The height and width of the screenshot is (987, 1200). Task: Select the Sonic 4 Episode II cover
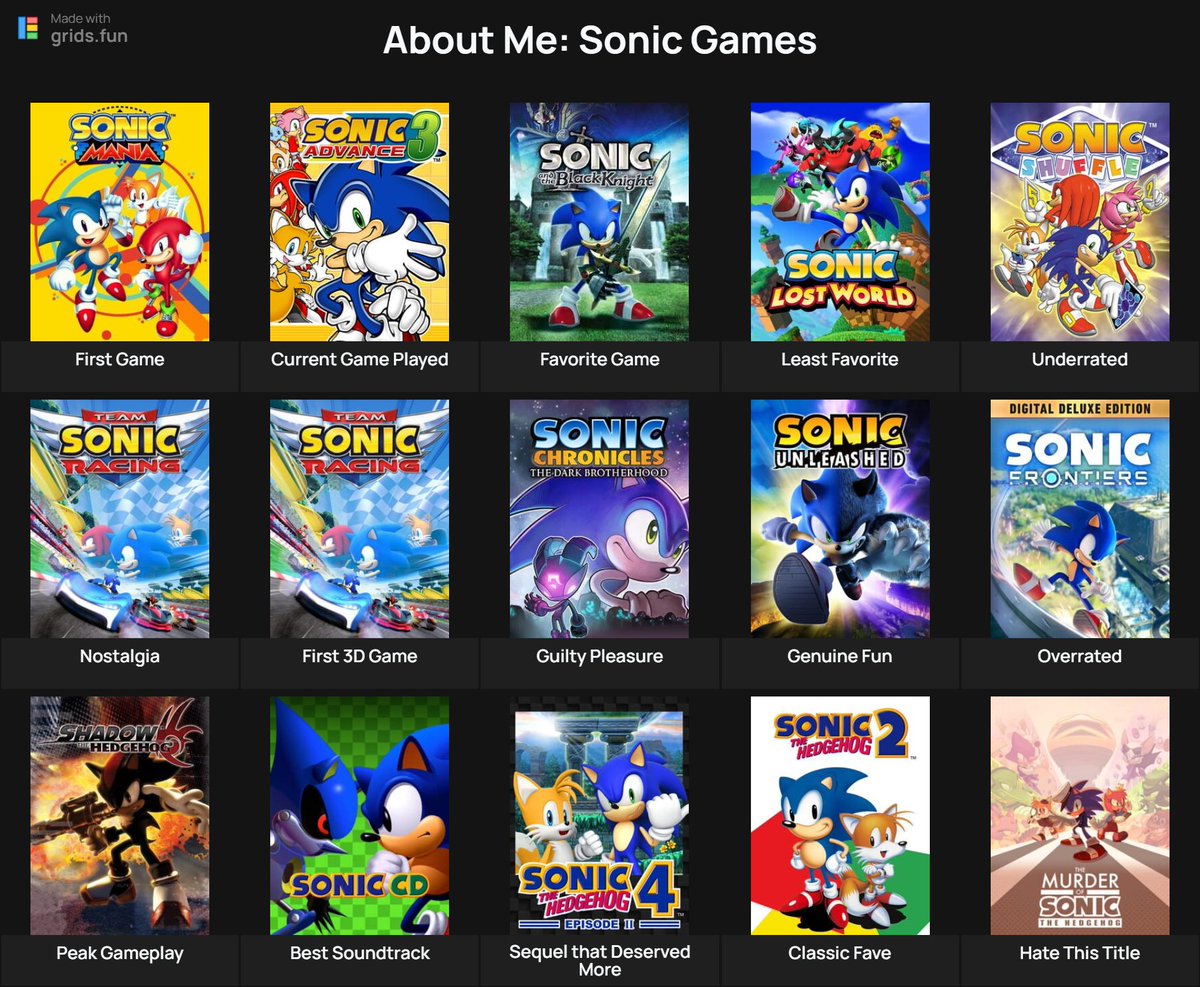click(x=600, y=816)
